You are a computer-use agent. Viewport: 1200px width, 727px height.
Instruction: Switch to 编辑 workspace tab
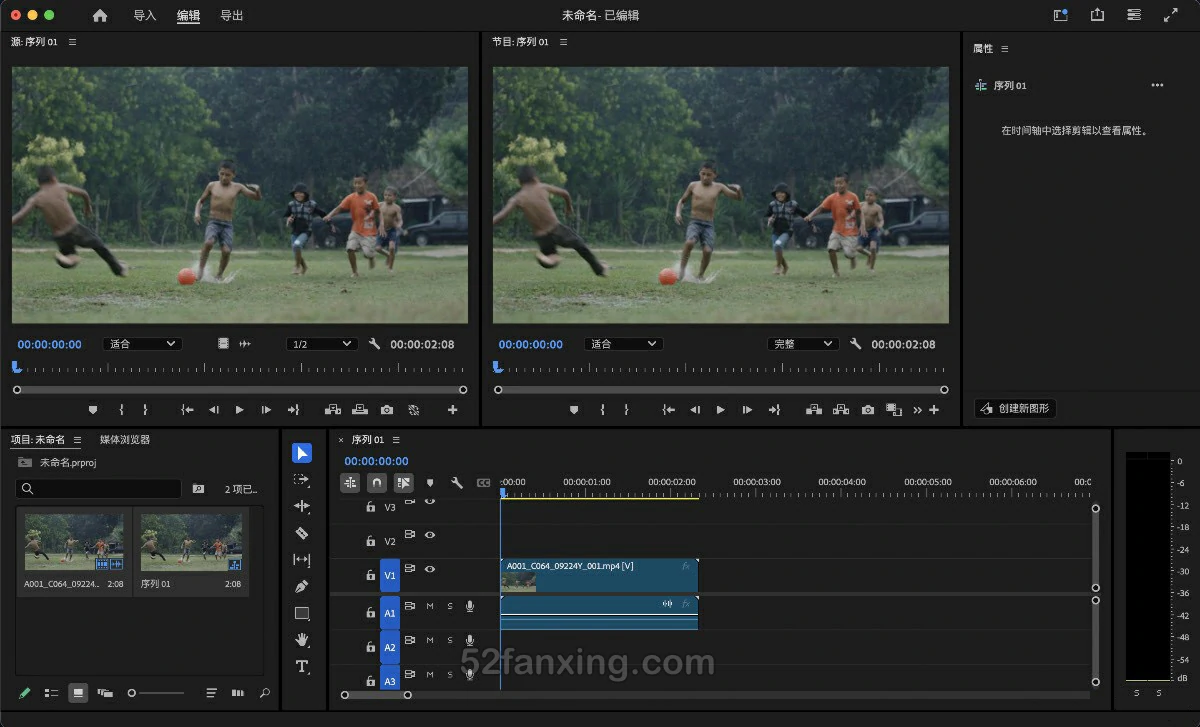[x=188, y=16]
